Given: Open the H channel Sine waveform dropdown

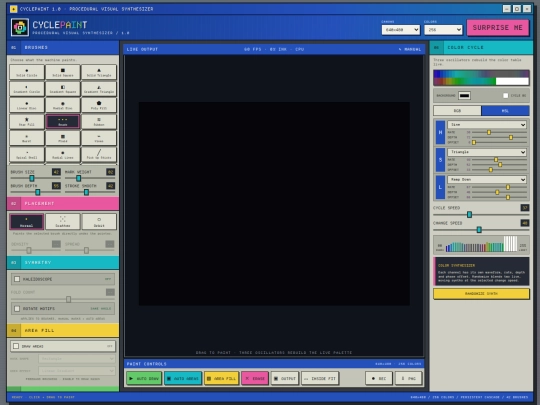Looking at the screenshot, I should [x=487, y=125].
